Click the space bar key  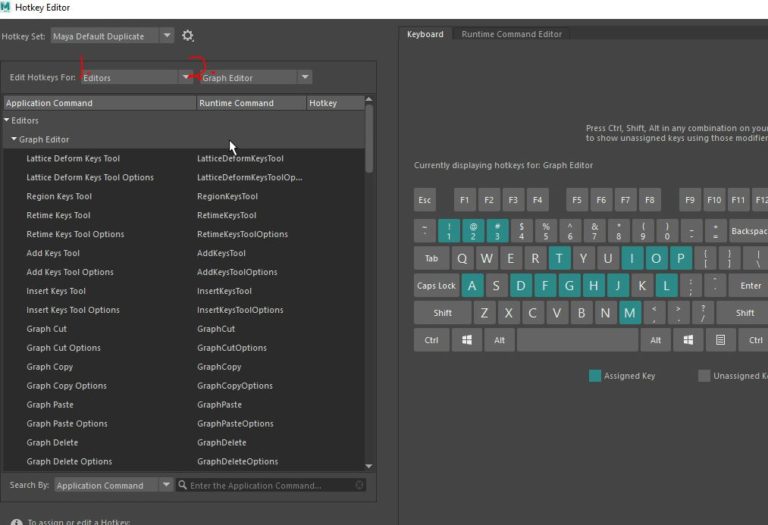point(577,340)
